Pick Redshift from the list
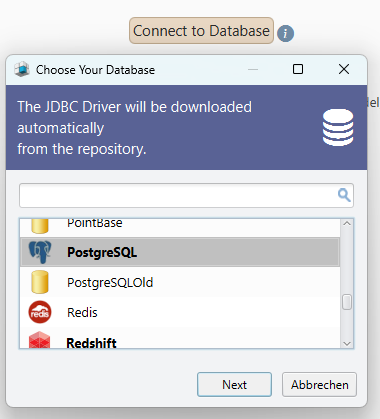 (180, 339)
